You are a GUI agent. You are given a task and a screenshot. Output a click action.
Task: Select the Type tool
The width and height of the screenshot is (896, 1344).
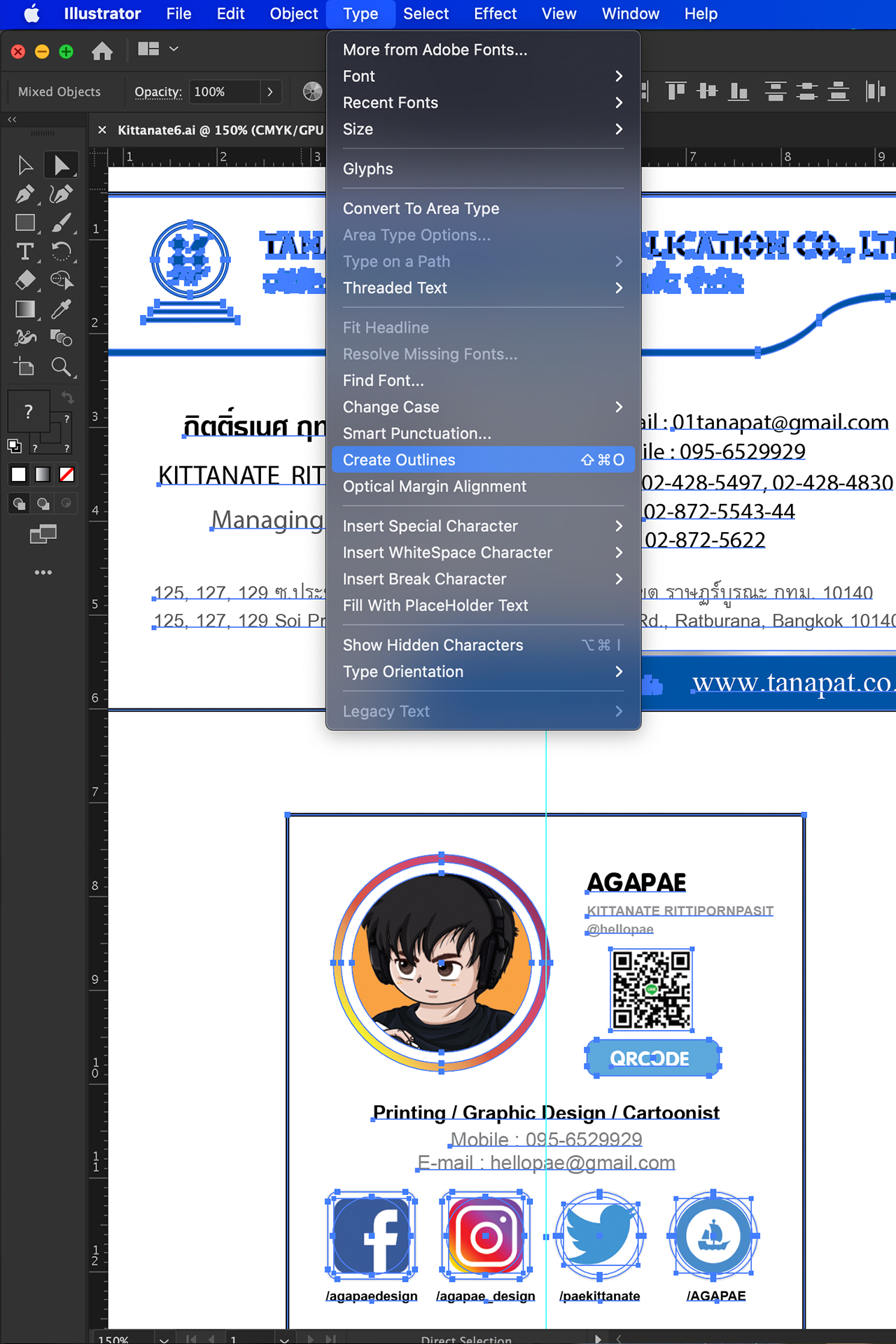(x=25, y=251)
